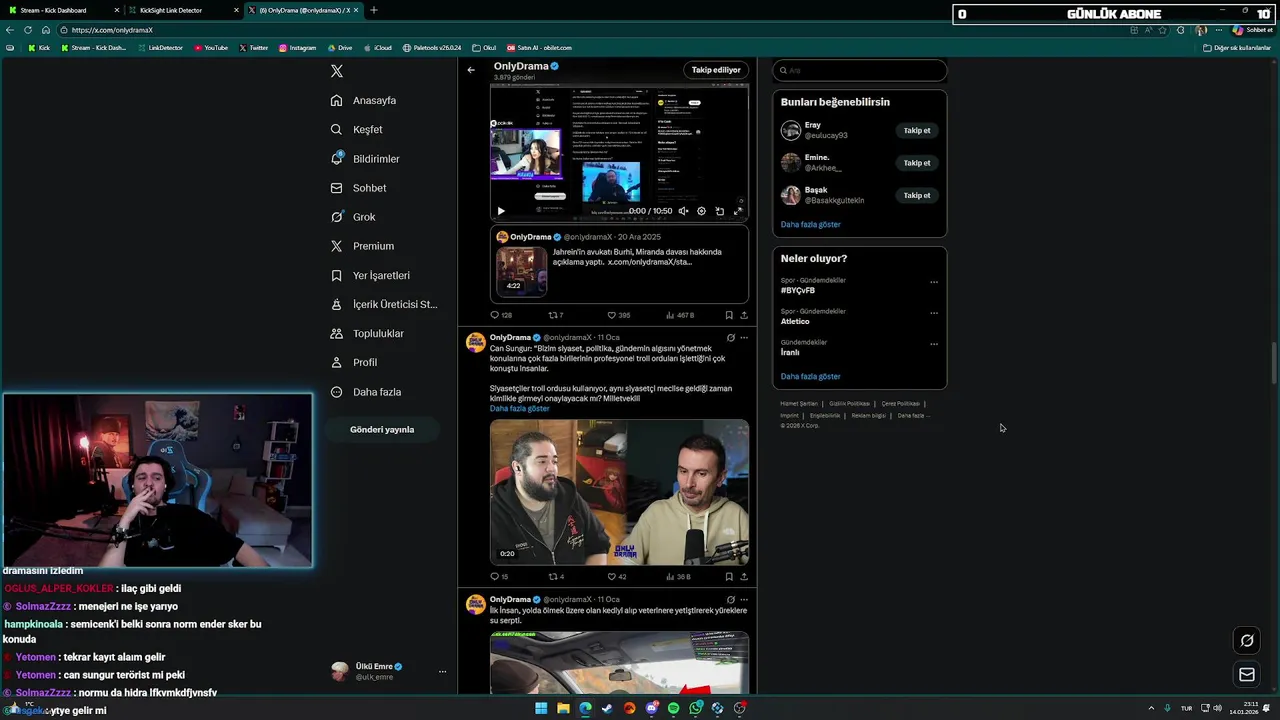The width and height of the screenshot is (1280, 720).
Task: Reply to post with 15 comments
Action: tap(499, 577)
